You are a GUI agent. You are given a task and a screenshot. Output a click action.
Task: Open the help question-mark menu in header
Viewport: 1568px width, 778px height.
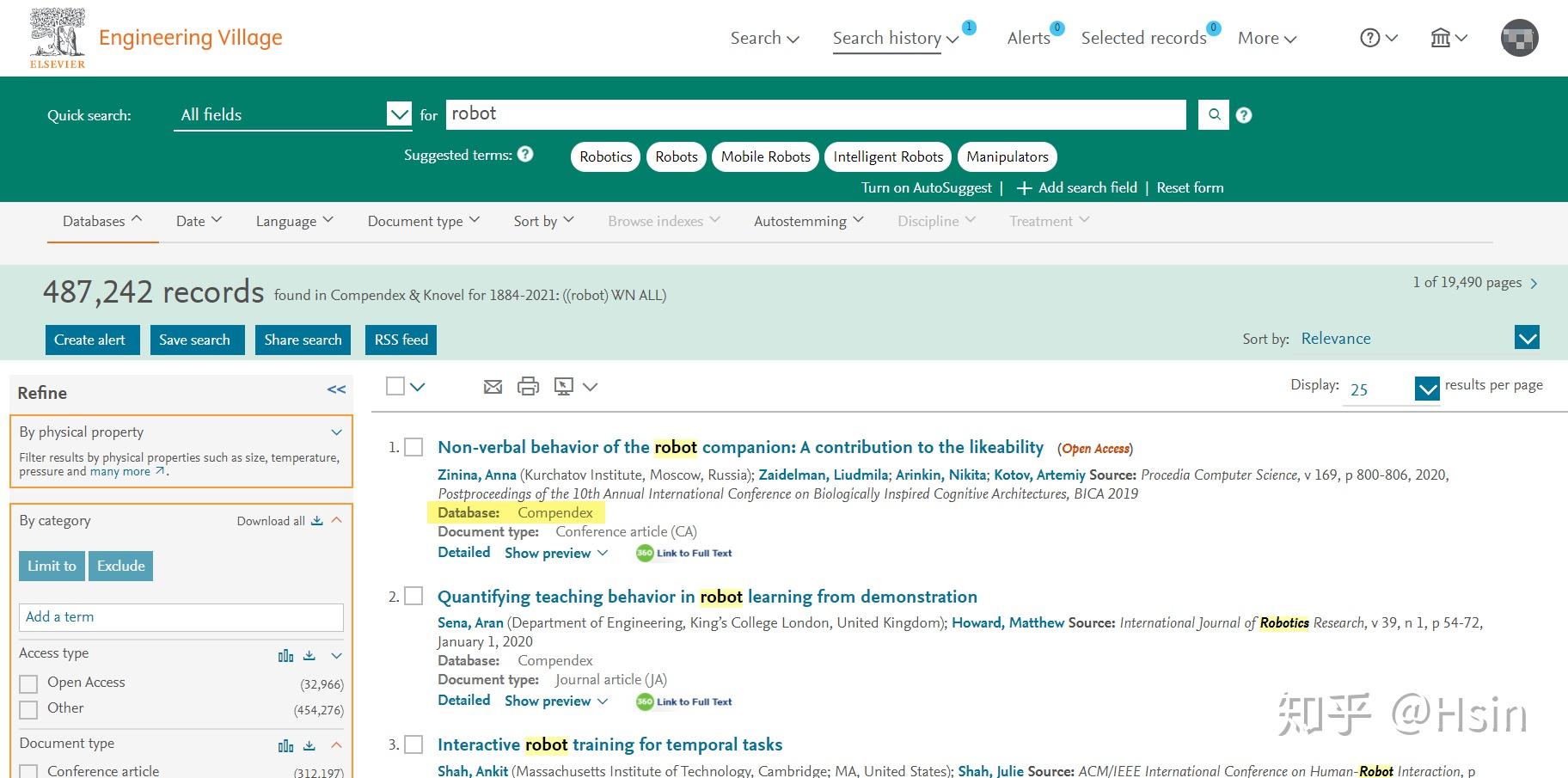click(x=1379, y=38)
